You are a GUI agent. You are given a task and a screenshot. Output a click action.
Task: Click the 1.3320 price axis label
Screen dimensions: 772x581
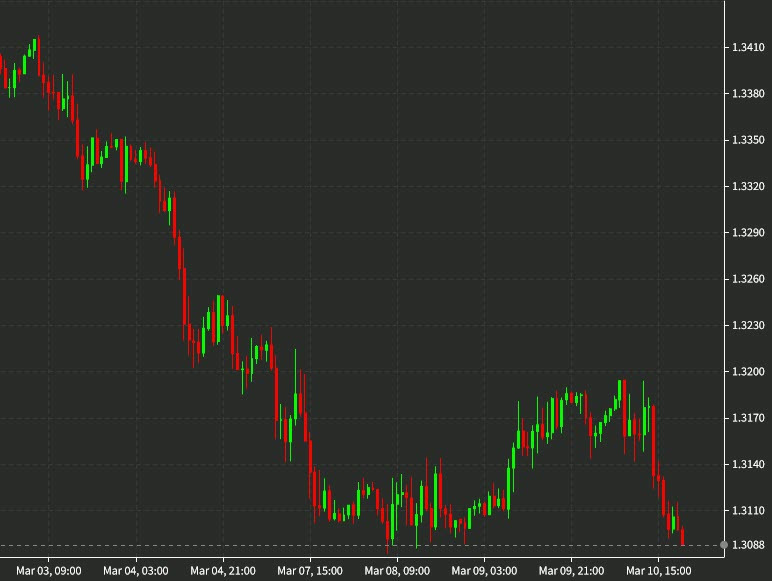pyautogui.click(x=748, y=186)
